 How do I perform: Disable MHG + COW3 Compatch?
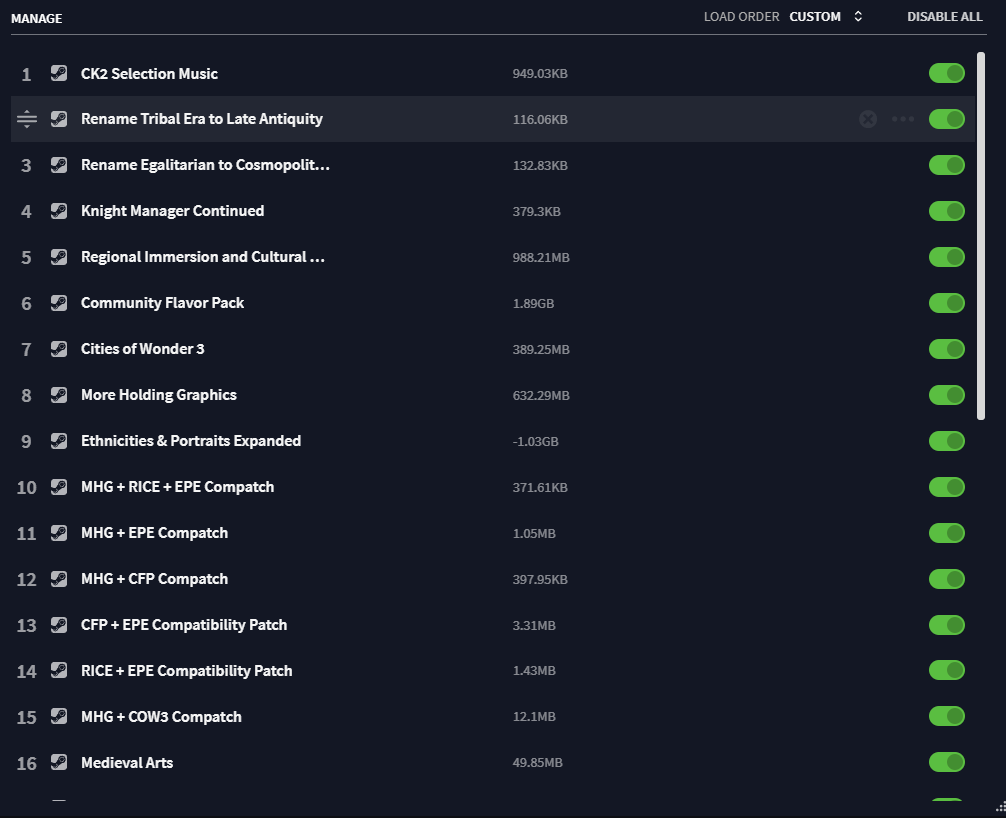click(x=946, y=717)
